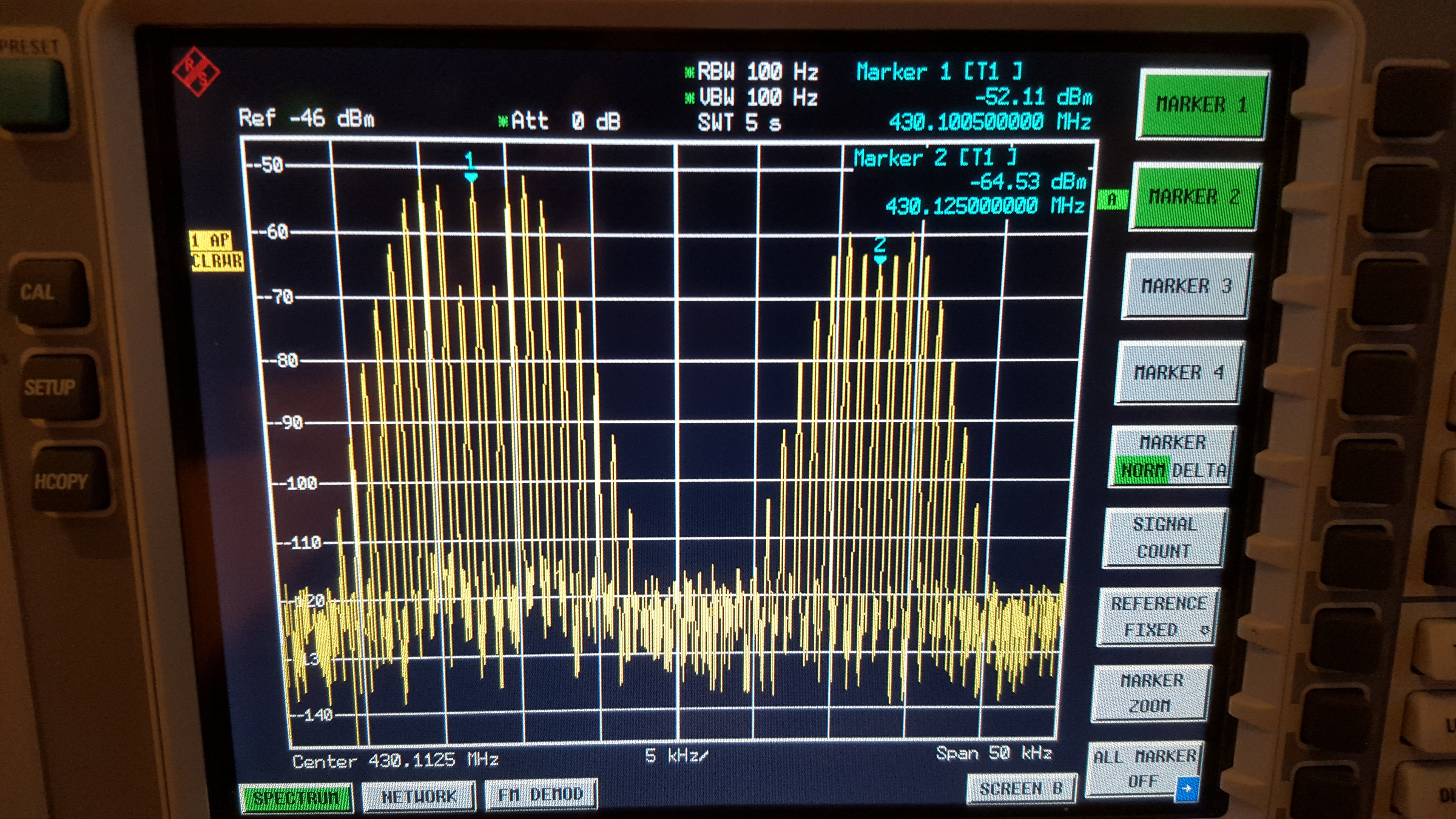This screenshot has height=819, width=1456.
Task: Switch to the NETWORK mode tab
Action: pyautogui.click(x=418, y=797)
